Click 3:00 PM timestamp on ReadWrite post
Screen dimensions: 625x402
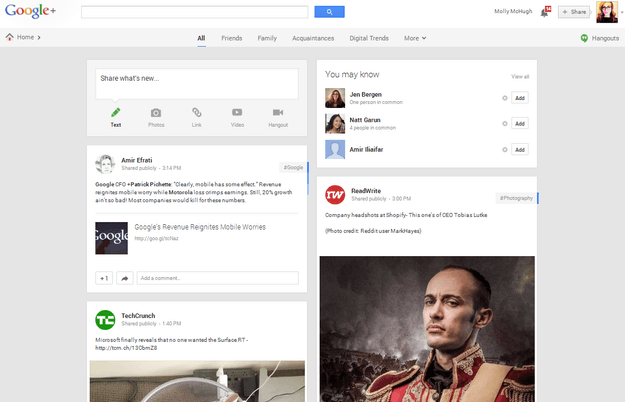(401, 198)
